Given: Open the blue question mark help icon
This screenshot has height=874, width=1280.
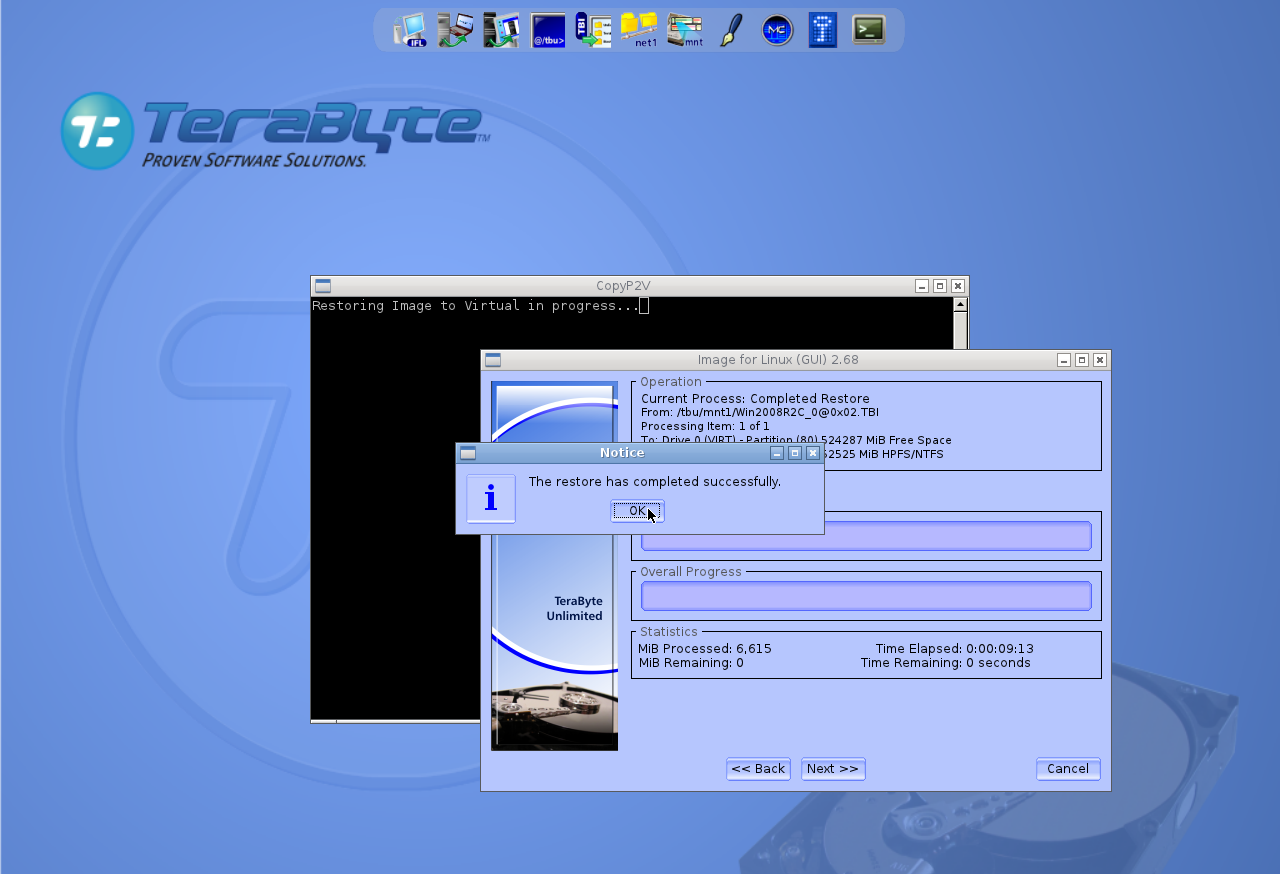Looking at the screenshot, I should (x=823, y=30).
